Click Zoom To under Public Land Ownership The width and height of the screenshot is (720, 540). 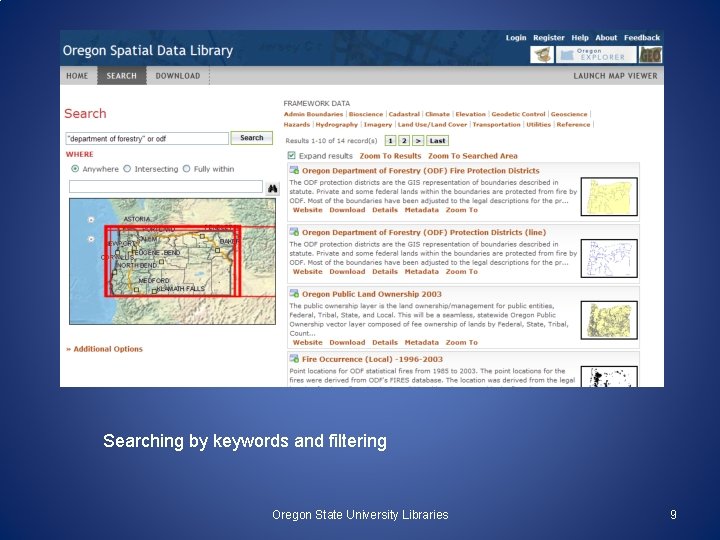tap(461, 342)
